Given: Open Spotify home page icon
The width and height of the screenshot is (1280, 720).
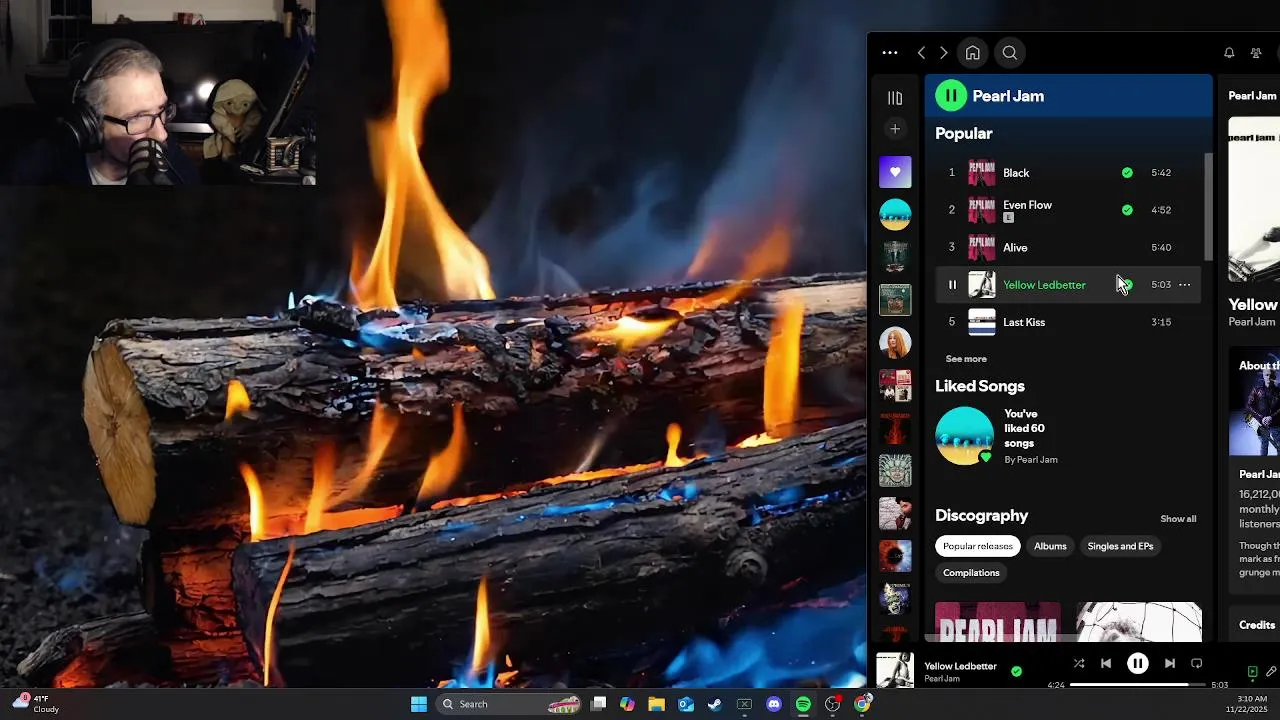Looking at the screenshot, I should 972,53.
